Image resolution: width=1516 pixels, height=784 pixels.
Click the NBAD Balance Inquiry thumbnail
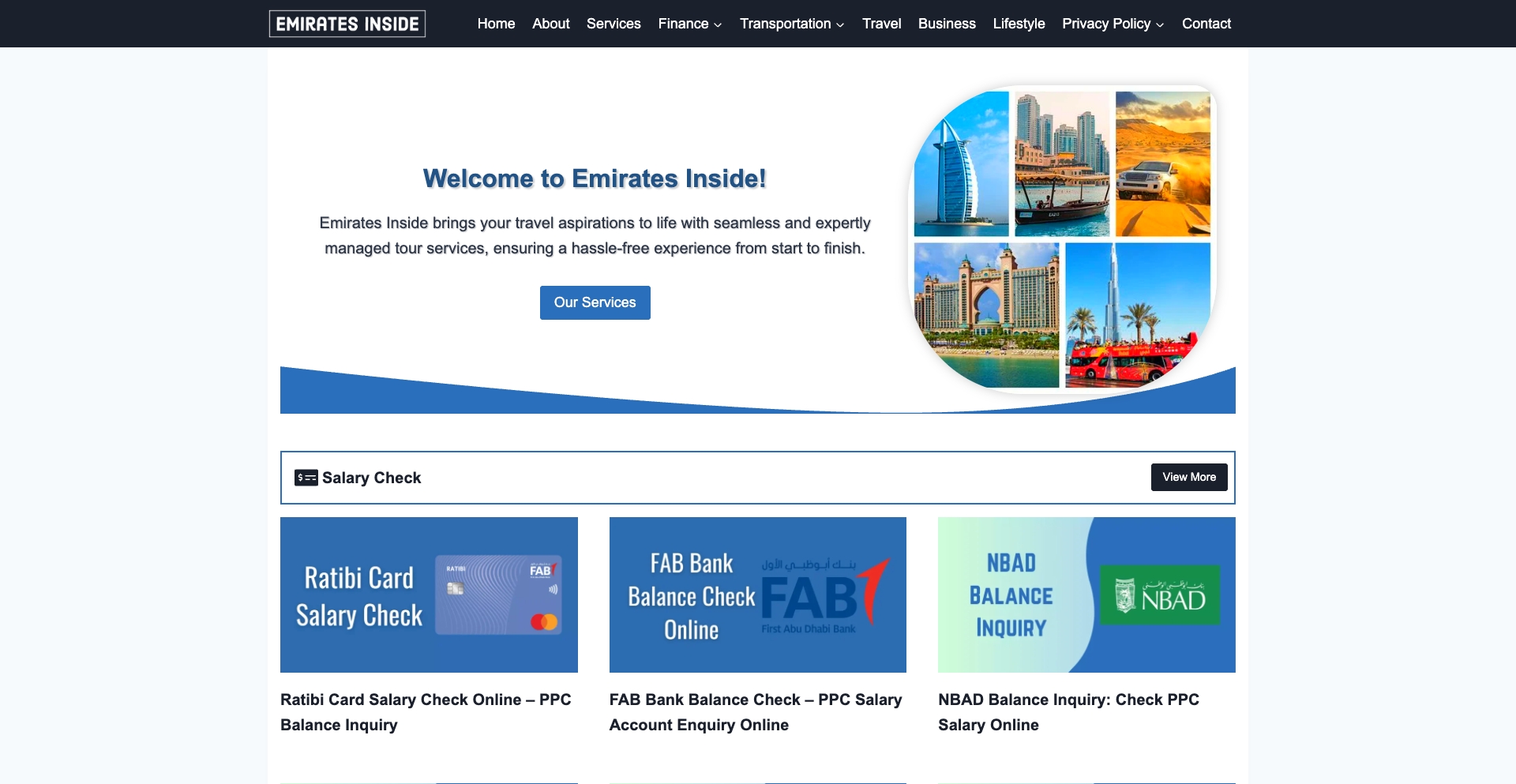coord(1086,595)
